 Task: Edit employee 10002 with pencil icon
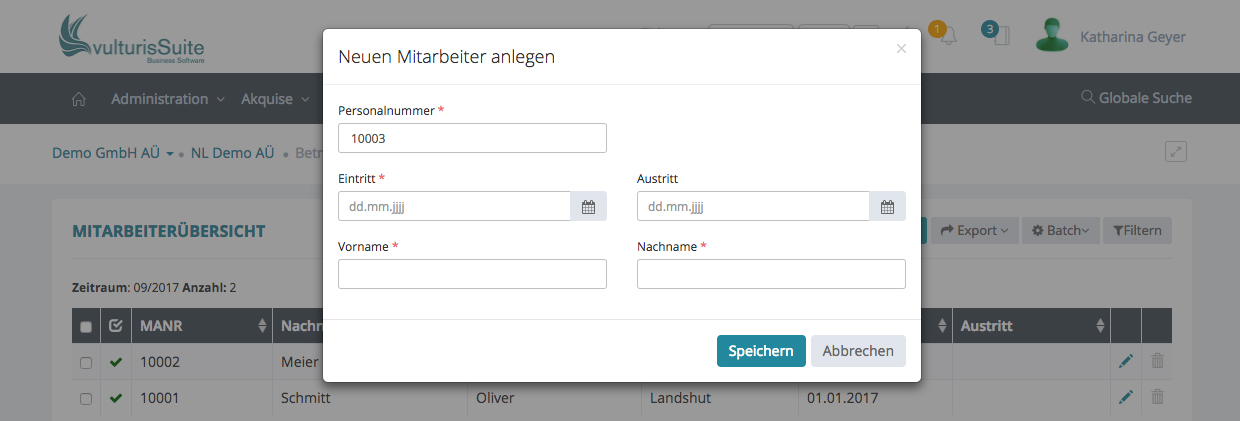click(x=1126, y=362)
